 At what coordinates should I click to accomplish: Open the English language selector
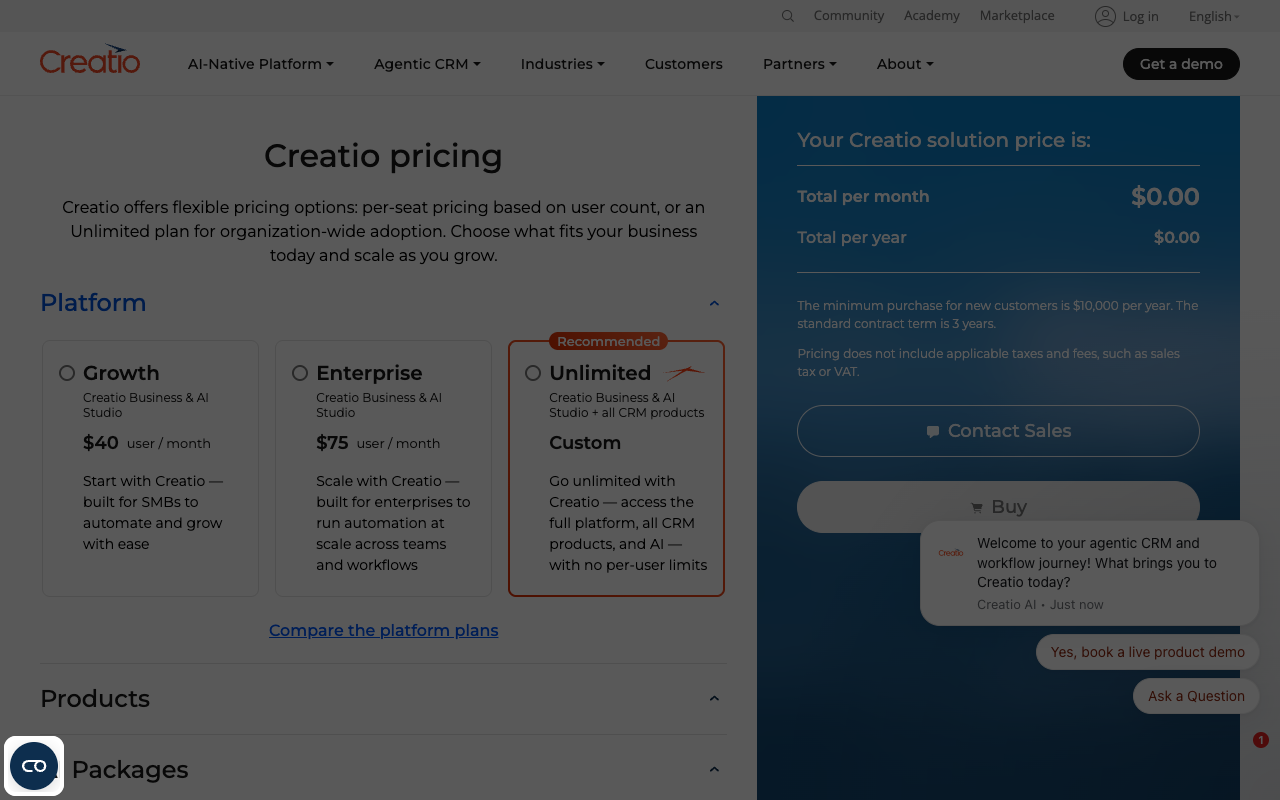click(x=1214, y=16)
